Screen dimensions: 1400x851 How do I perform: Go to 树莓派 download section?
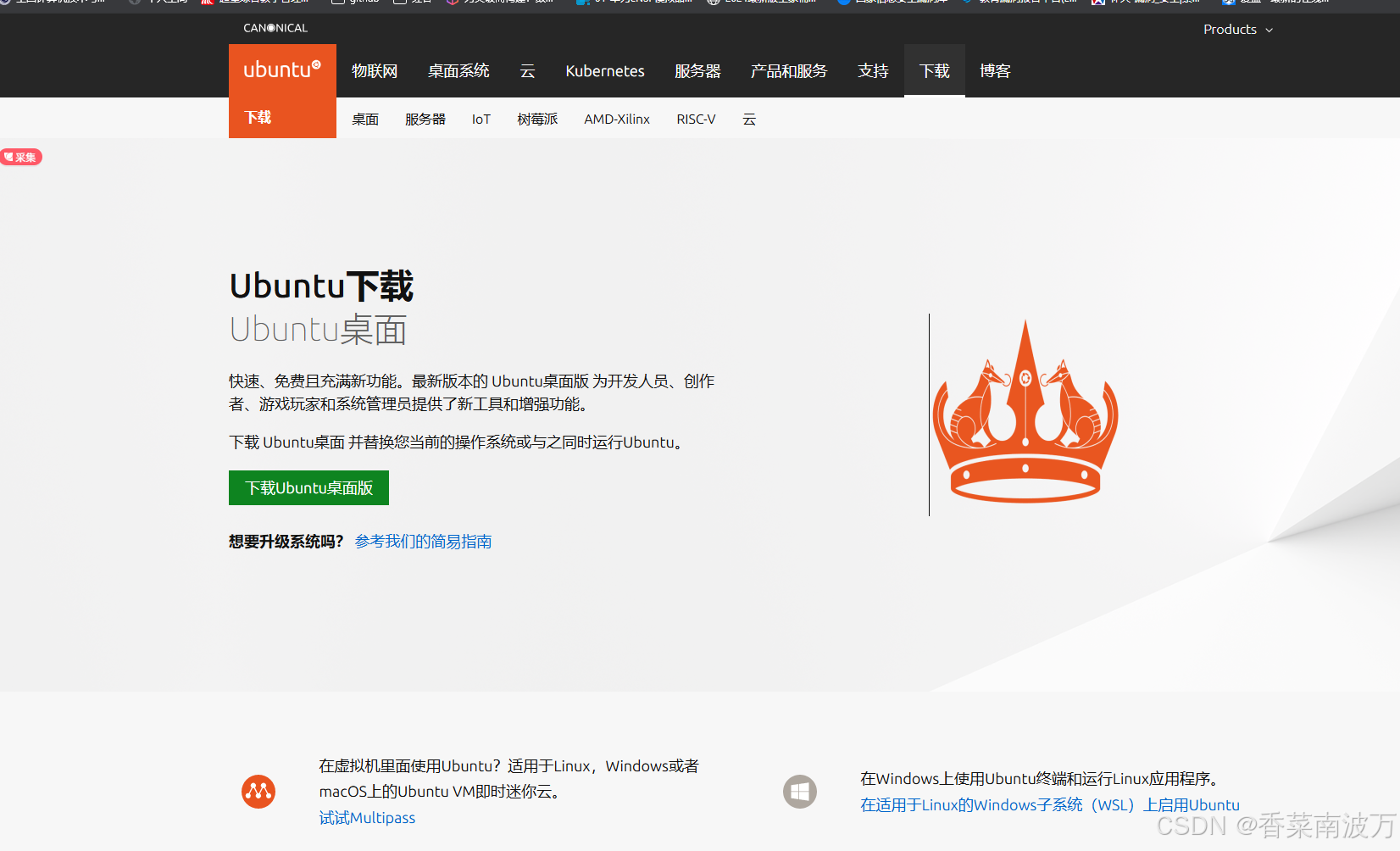coord(537,120)
